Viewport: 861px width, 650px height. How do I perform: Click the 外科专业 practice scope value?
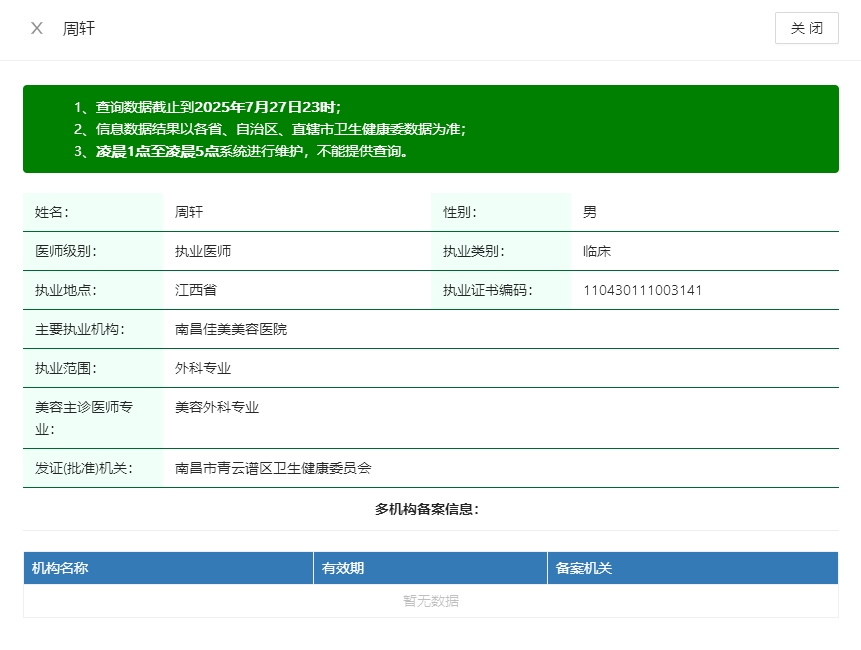tap(203, 368)
